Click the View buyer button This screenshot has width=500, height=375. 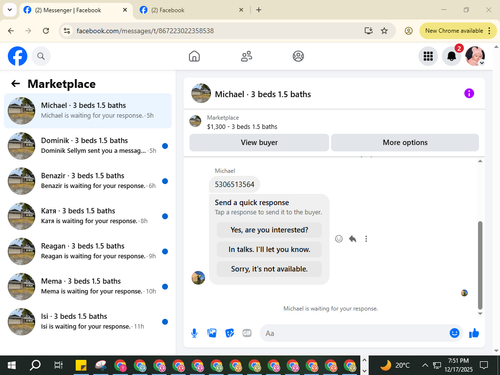click(259, 142)
